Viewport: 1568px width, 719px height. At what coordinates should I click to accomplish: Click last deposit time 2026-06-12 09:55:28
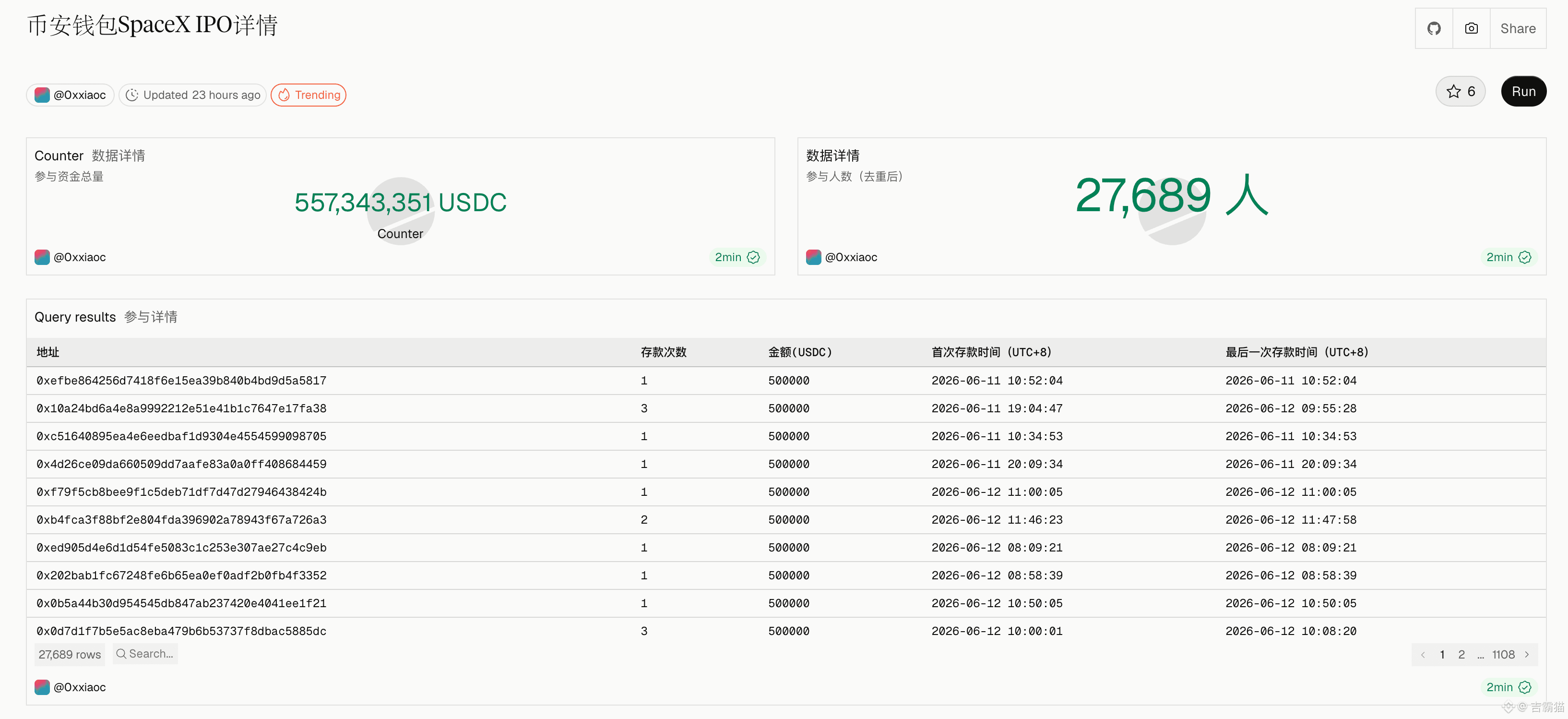click(1291, 408)
